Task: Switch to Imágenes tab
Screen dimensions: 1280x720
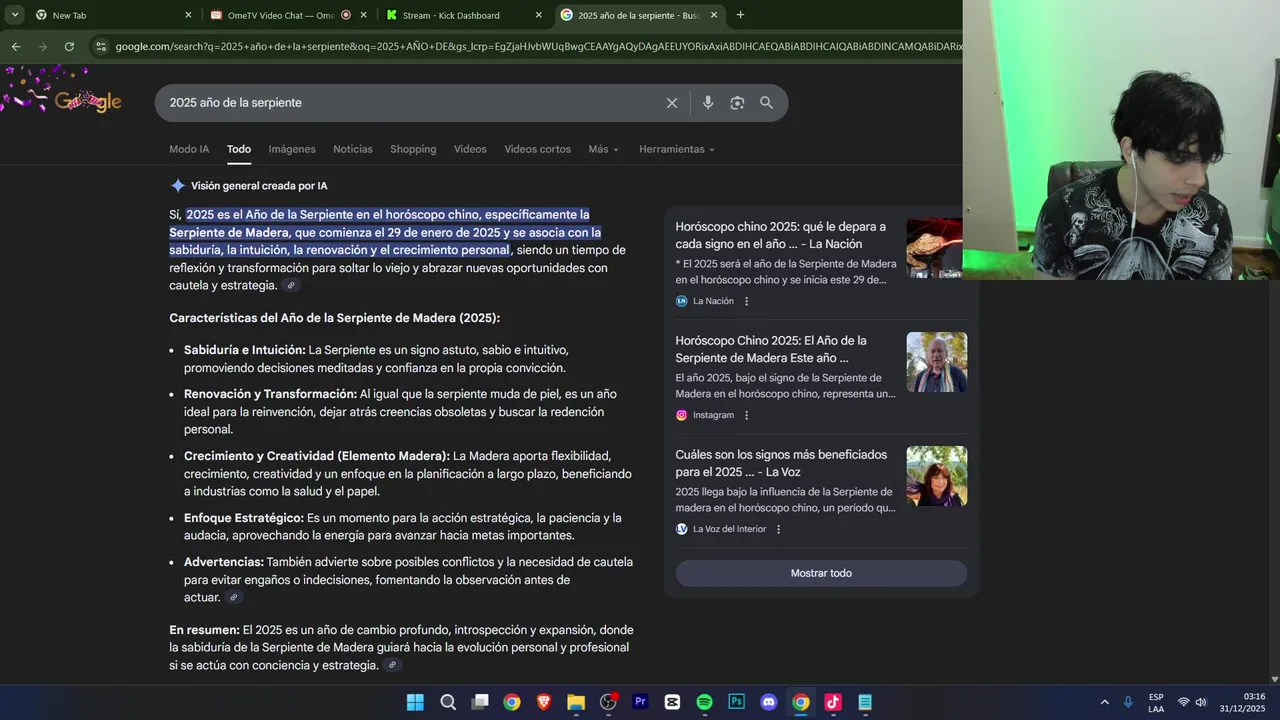Action: tap(292, 149)
